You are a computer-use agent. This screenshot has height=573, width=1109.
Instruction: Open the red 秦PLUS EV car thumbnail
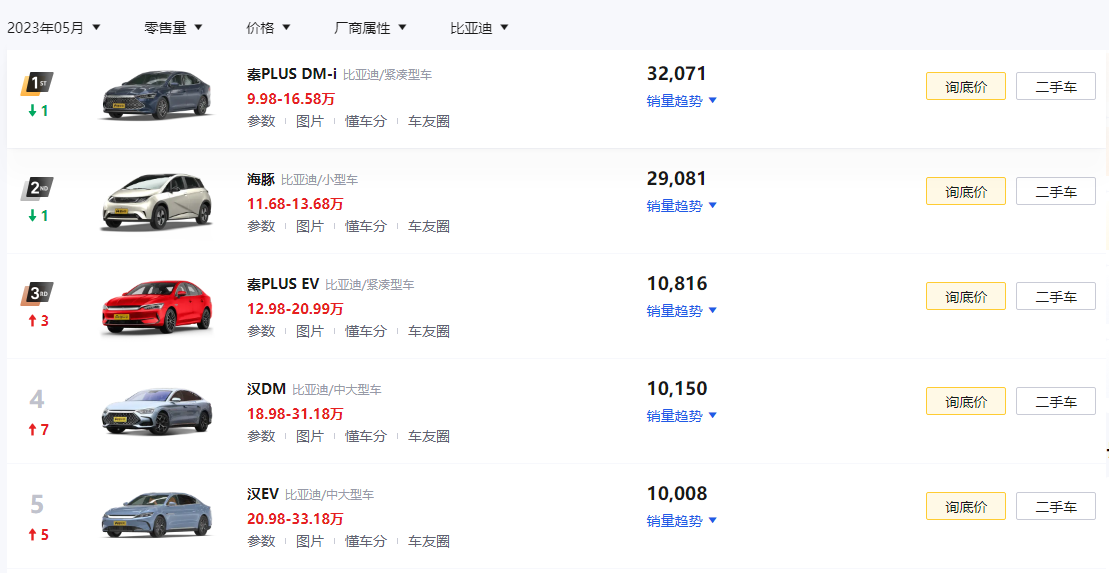coord(156,306)
